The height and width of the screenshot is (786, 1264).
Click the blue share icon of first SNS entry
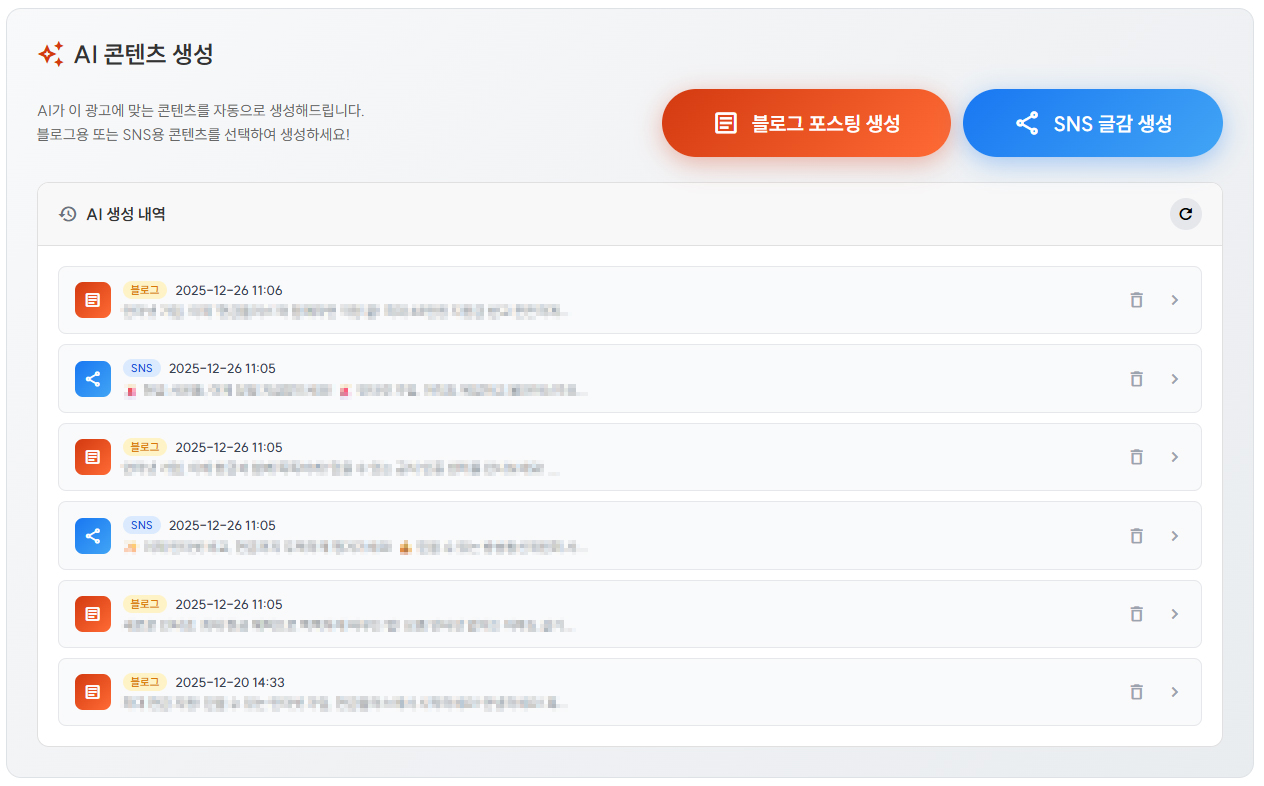click(x=93, y=379)
